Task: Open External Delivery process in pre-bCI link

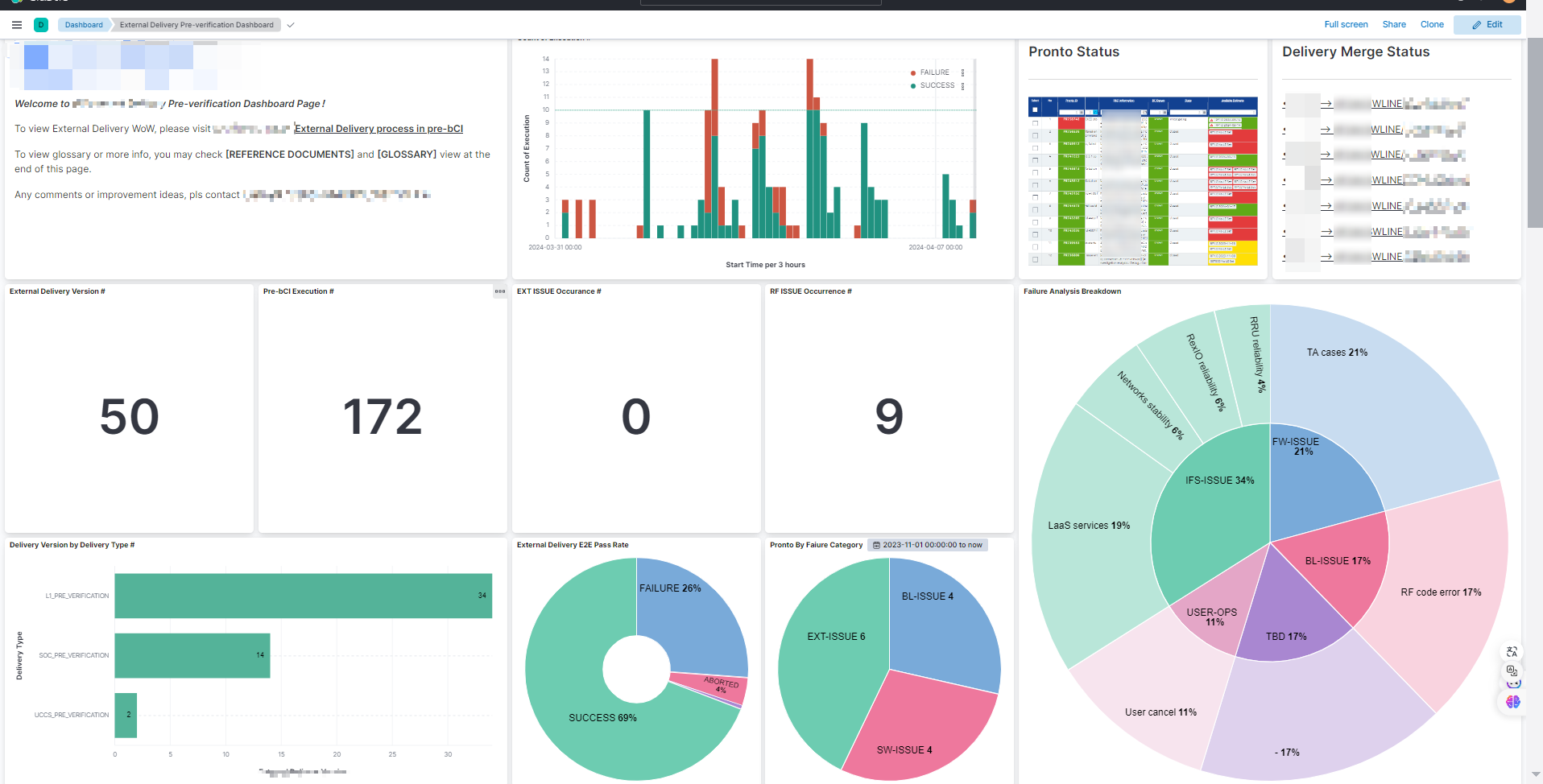Action: pos(379,129)
